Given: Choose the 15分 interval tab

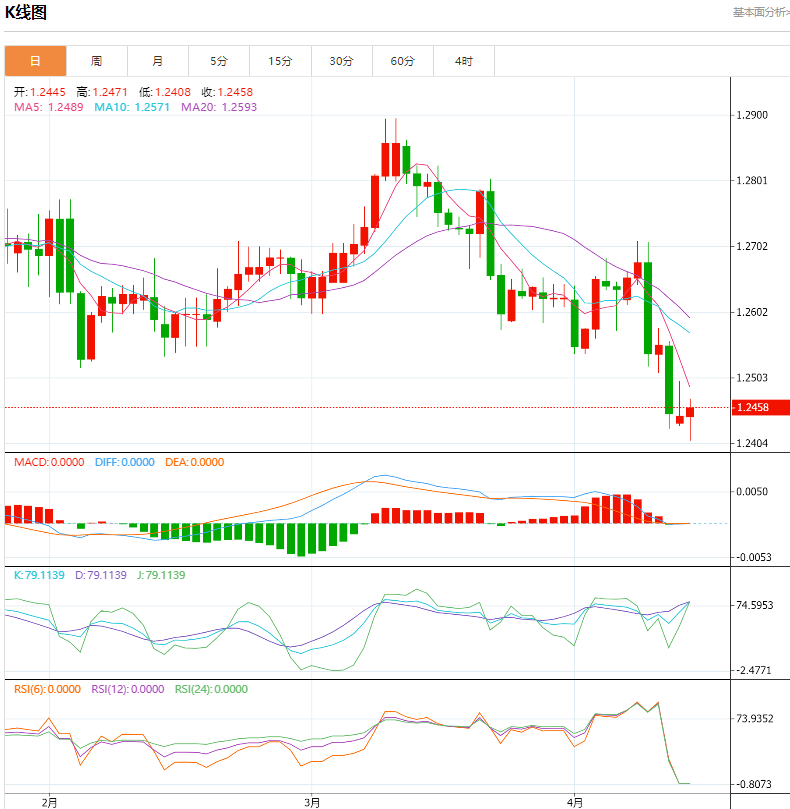Looking at the screenshot, I should [x=280, y=61].
